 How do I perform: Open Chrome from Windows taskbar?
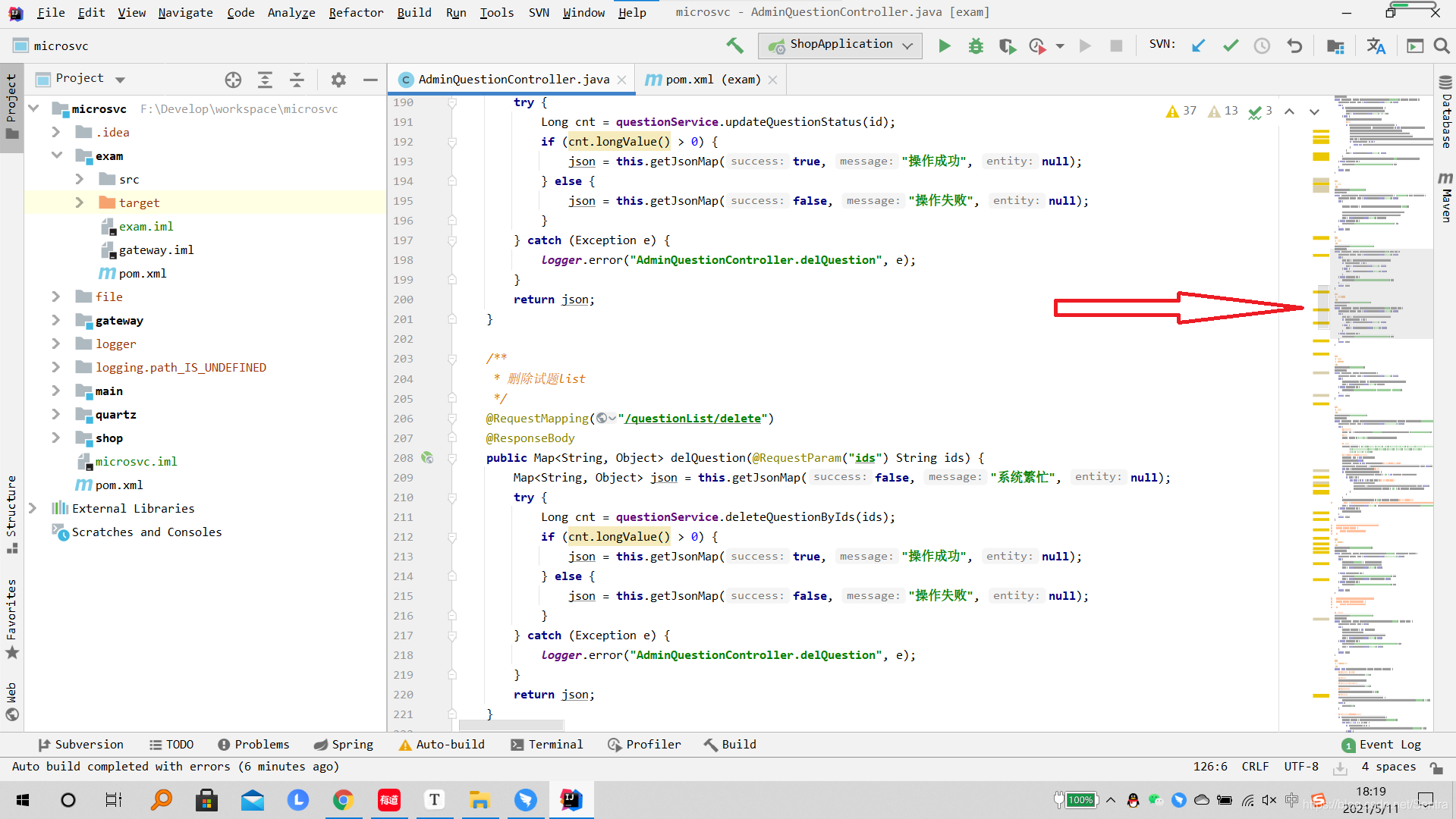point(344,800)
